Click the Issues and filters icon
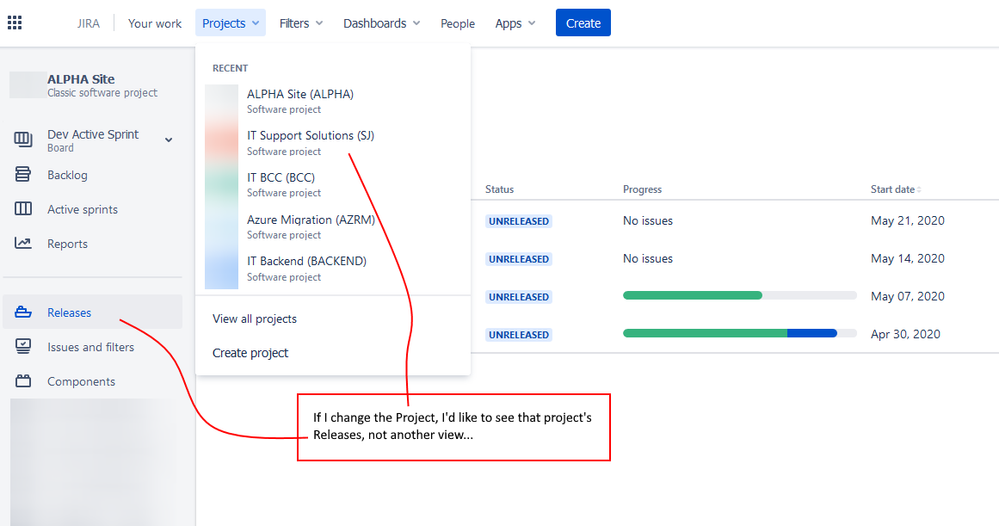The height and width of the screenshot is (526, 999). click(23, 346)
